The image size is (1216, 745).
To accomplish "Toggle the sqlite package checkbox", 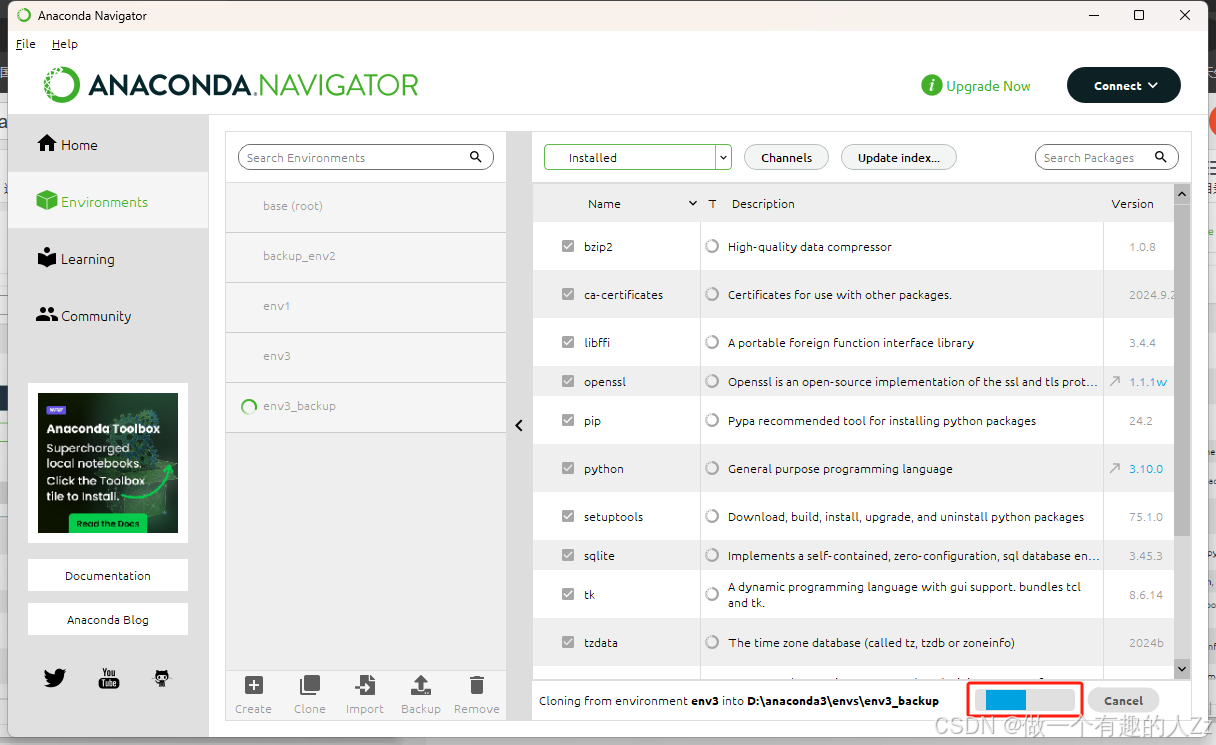I will pos(568,555).
